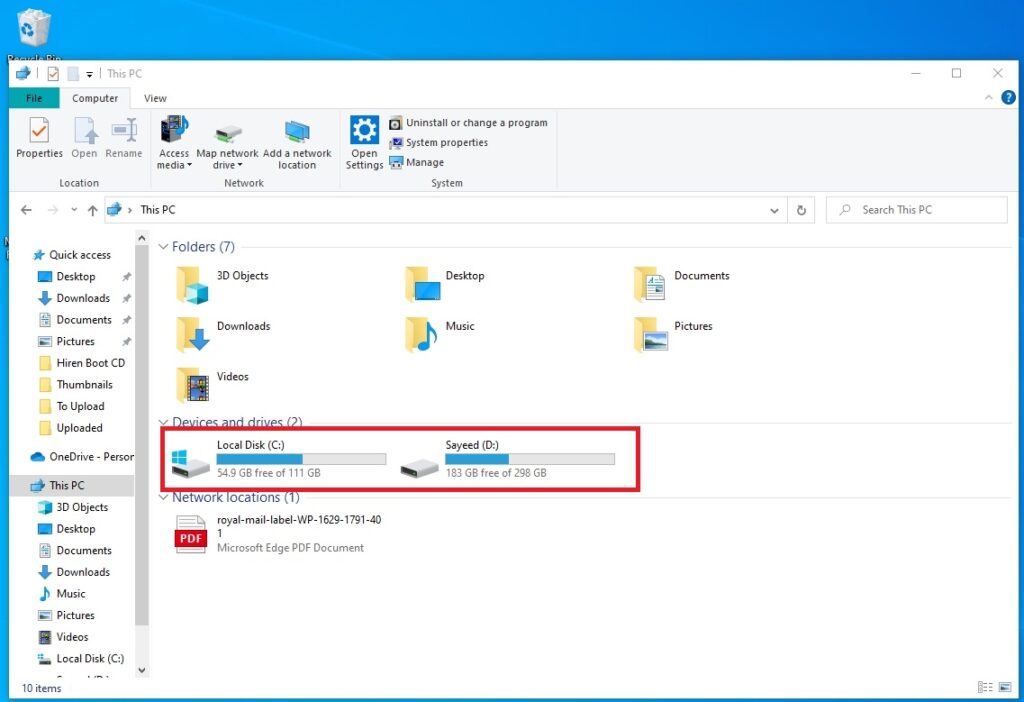
Task: Expand the address bar history dropdown
Action: pos(775,210)
